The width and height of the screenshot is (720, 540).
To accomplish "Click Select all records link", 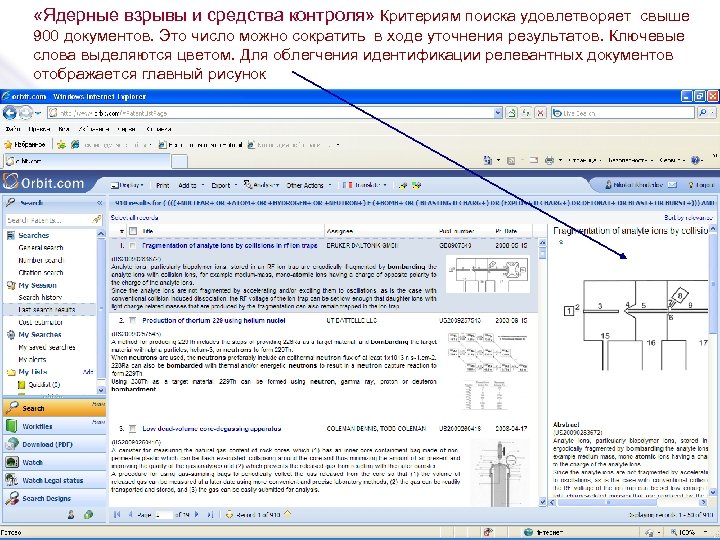I will coord(135,217).
